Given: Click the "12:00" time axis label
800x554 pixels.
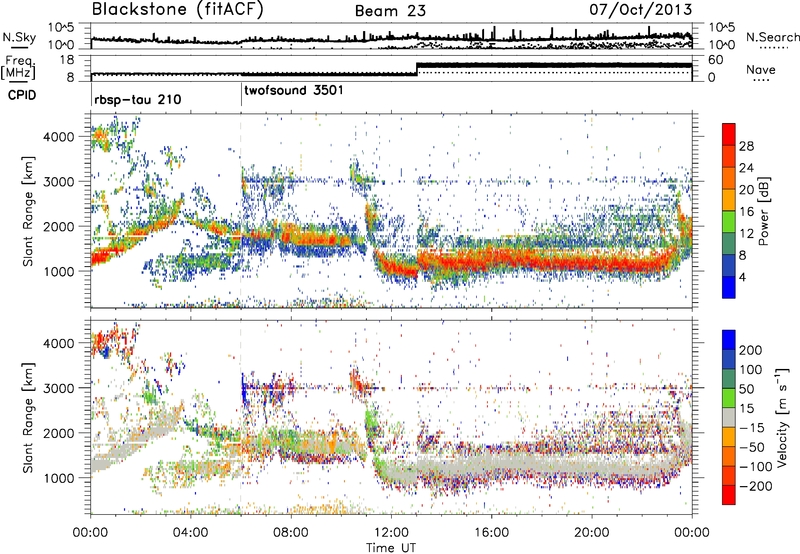Looking at the screenshot, I should pos(391,533).
